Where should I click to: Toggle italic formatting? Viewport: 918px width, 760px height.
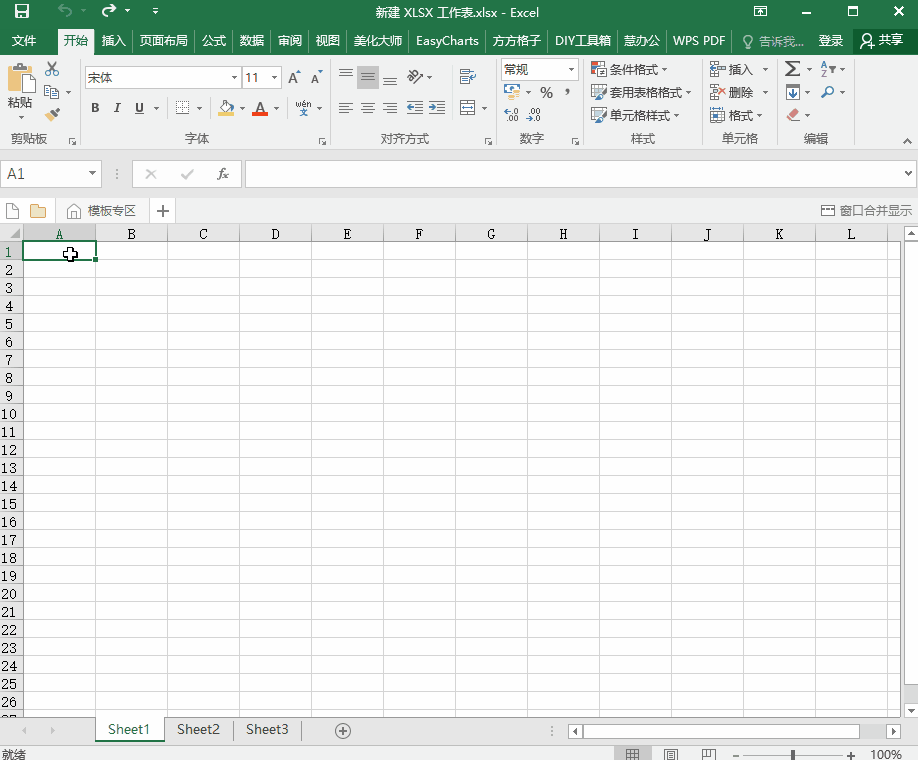coord(117,108)
